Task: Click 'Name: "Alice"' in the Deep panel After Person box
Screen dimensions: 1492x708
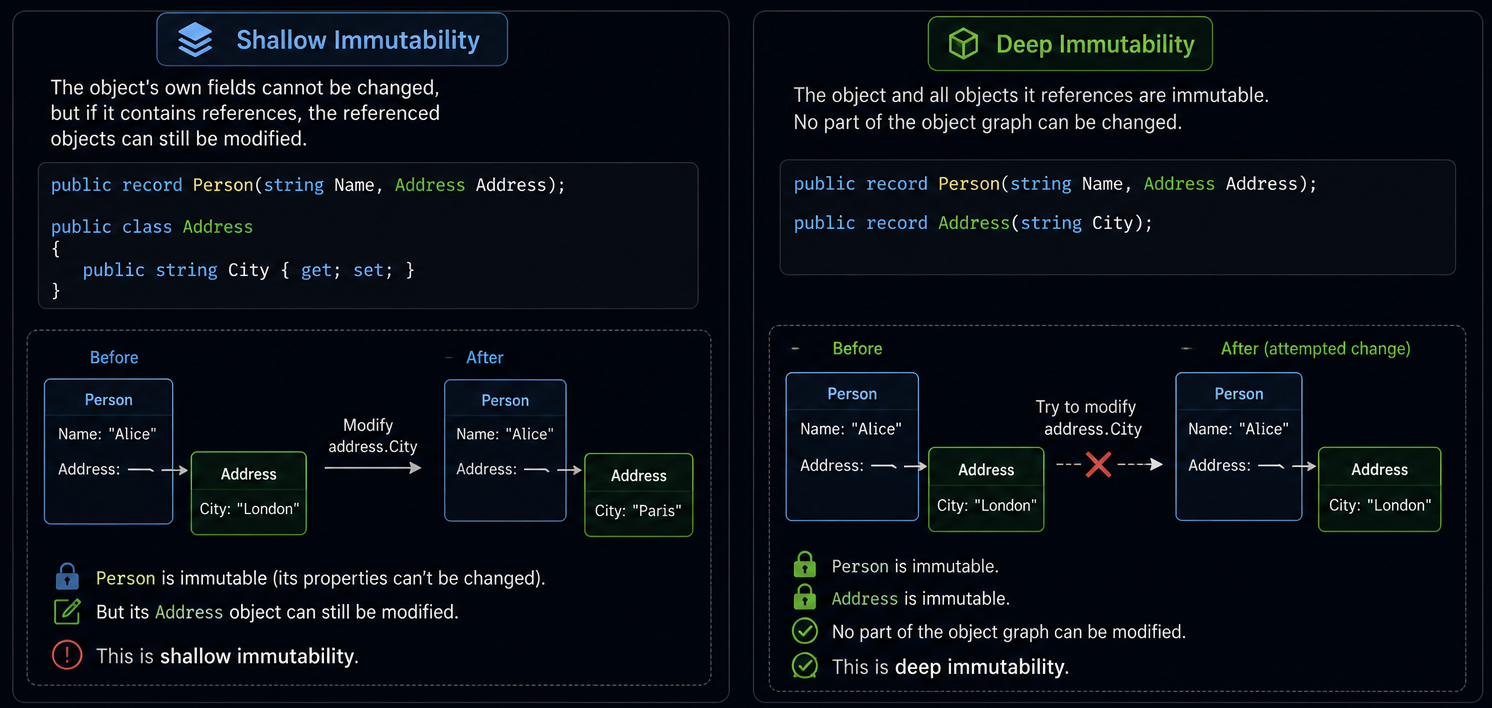Action: click(x=1238, y=428)
